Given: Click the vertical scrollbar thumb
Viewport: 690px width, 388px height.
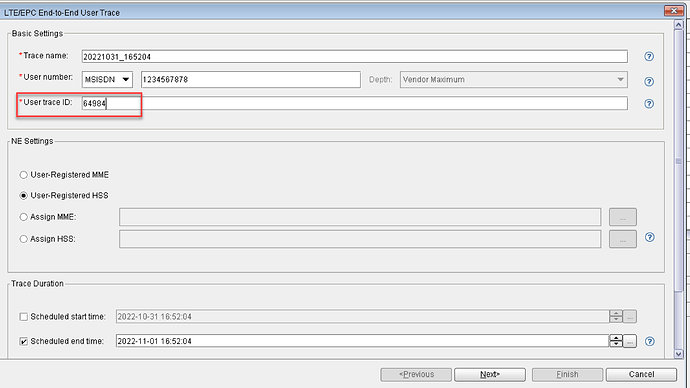Looking at the screenshot, I should pyautogui.click(x=679, y=161).
